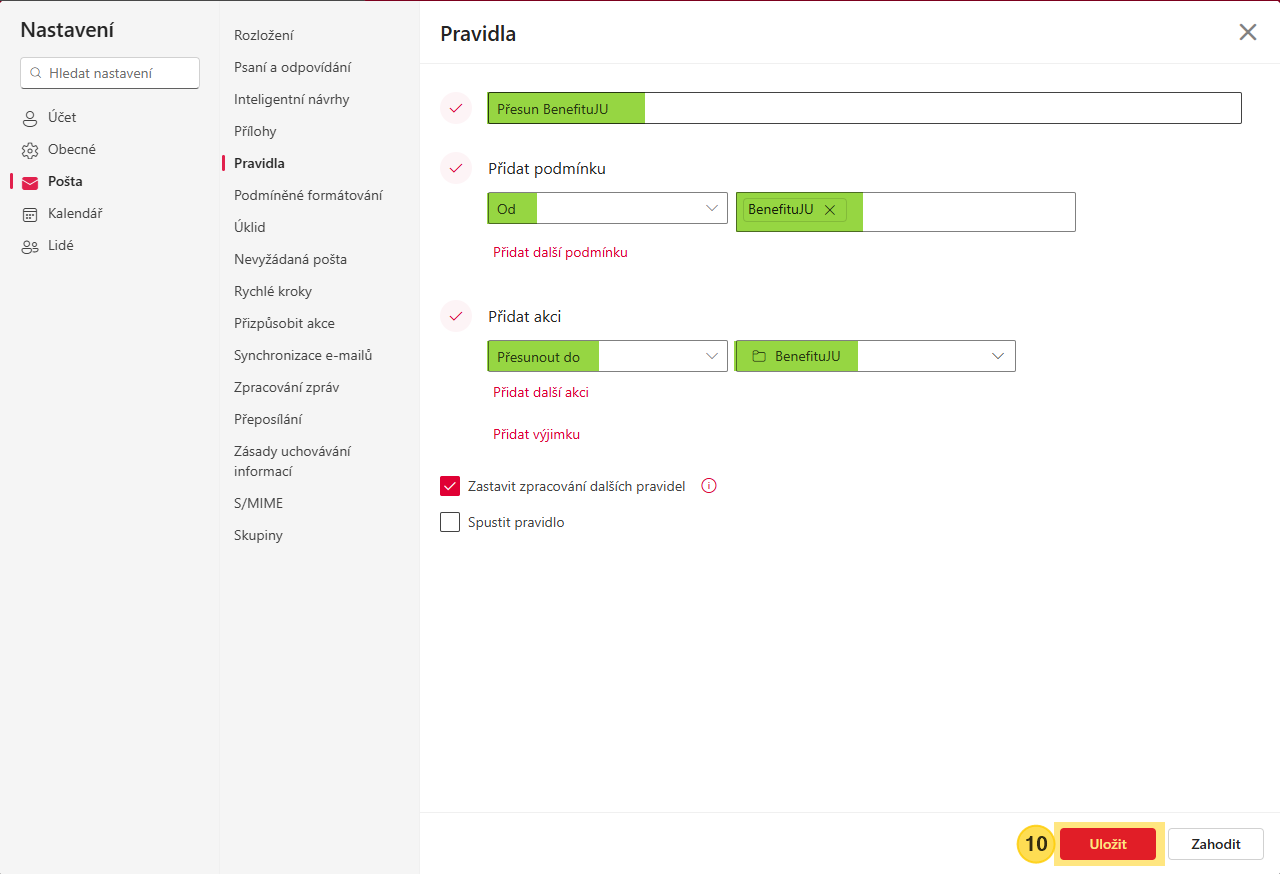Remove the BenefituJU sender chip with X

pos(829,210)
